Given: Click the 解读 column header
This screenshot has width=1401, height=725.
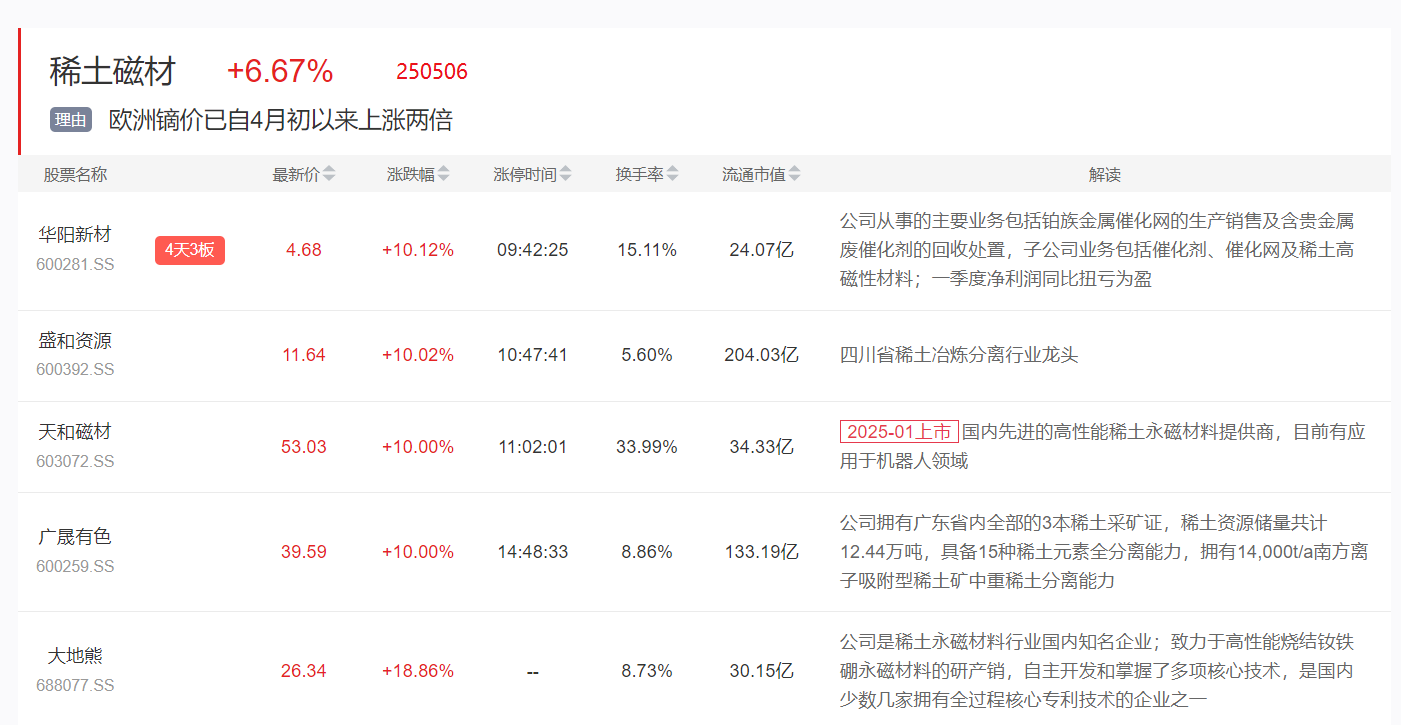Looking at the screenshot, I should (x=1105, y=174).
